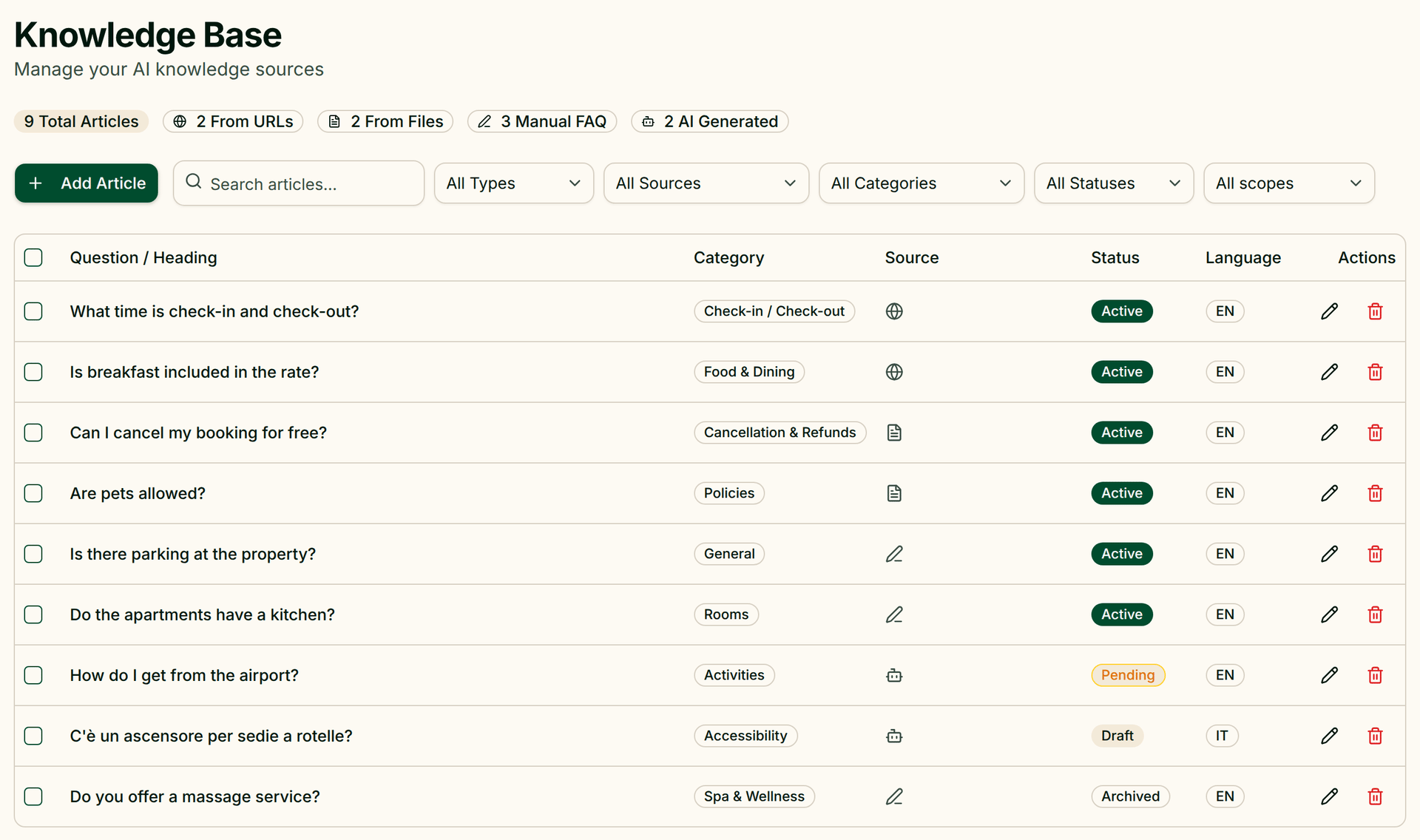Filter by 9 Total Articles chip
This screenshot has height=840, width=1420.
point(81,121)
